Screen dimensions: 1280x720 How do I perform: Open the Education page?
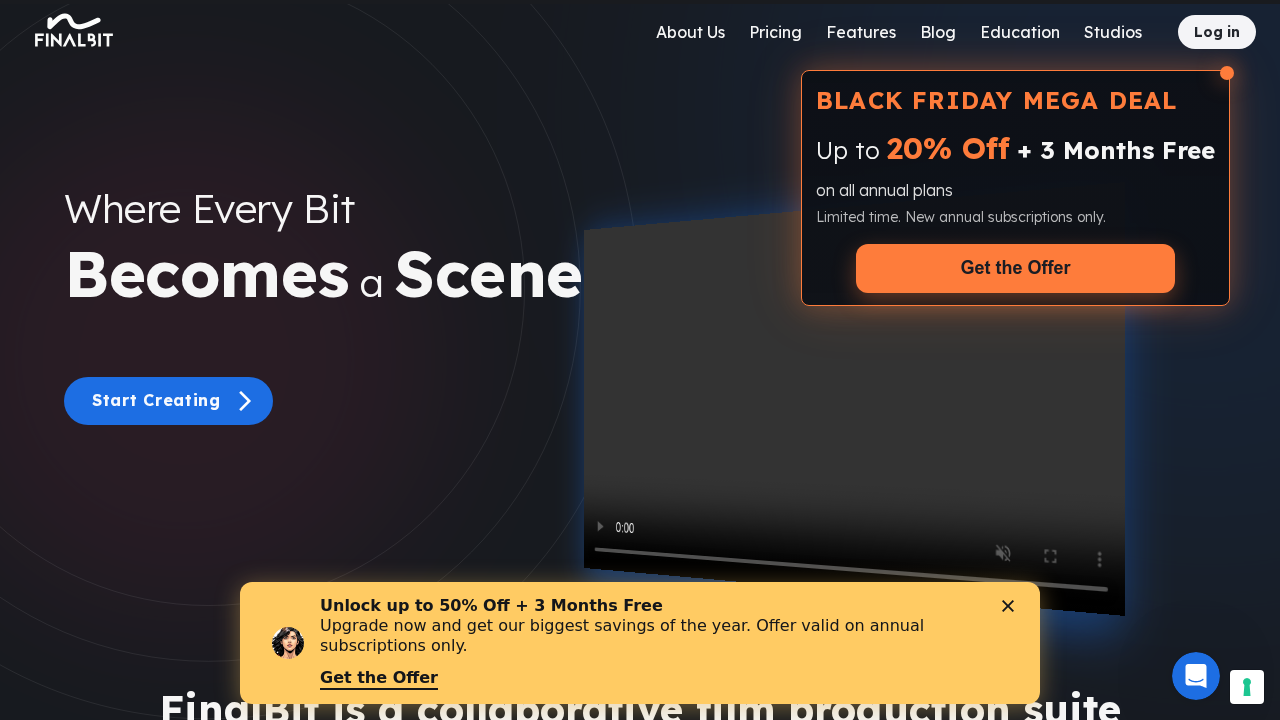(x=1020, y=32)
